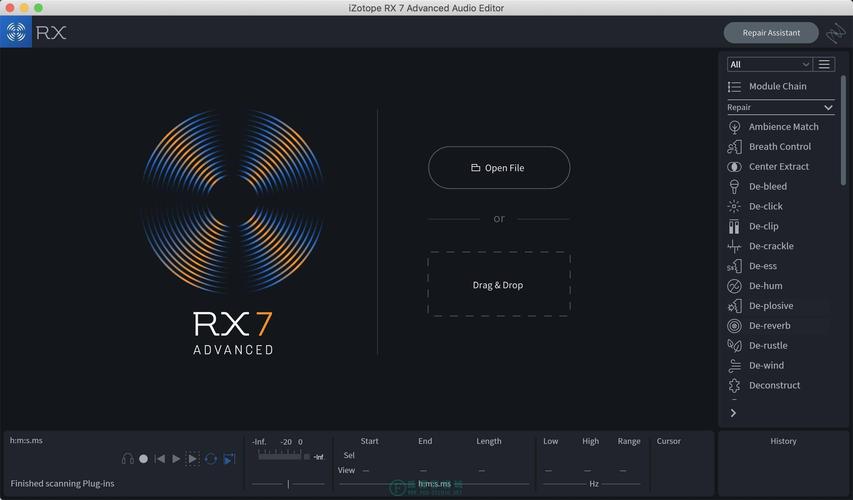
Task: Open the De-hum module
Action: pos(755,286)
